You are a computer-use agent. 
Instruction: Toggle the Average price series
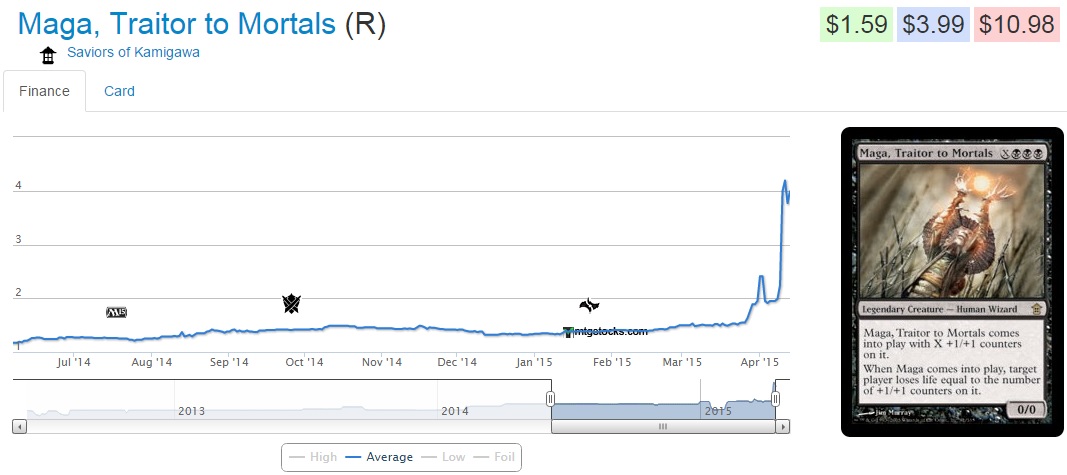pos(379,457)
